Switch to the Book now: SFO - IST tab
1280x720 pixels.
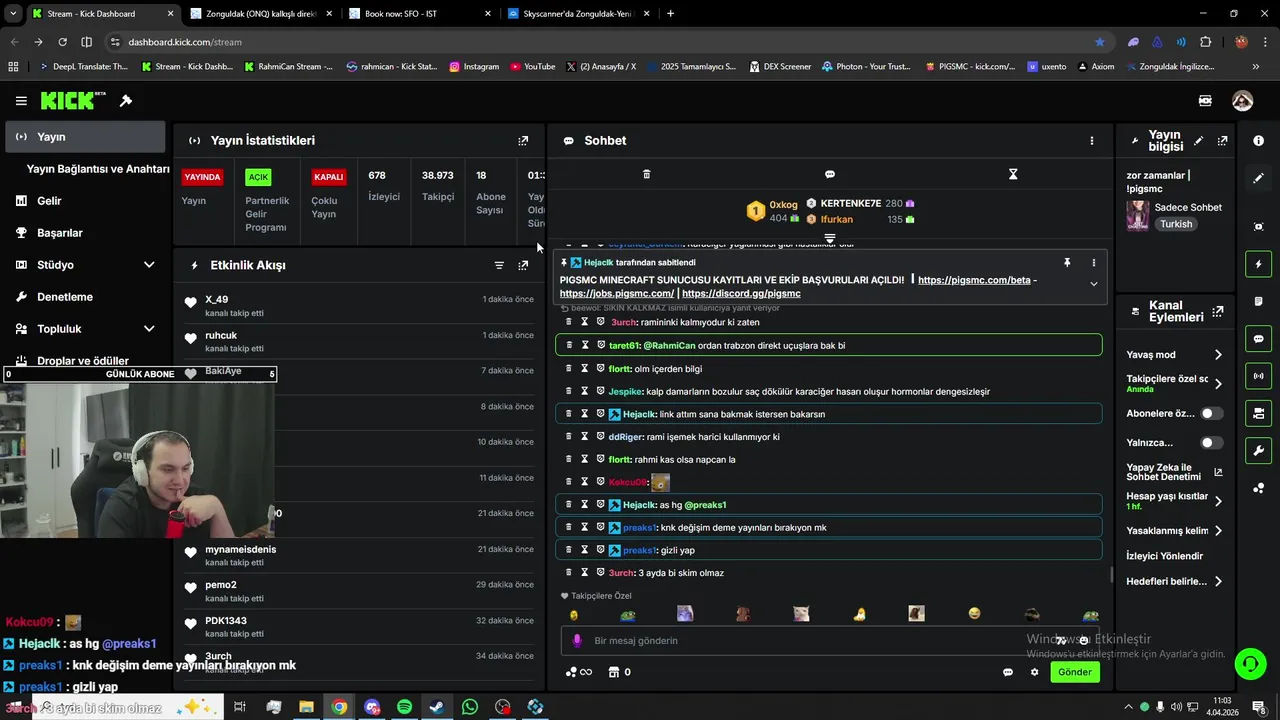pyautogui.click(x=420, y=14)
